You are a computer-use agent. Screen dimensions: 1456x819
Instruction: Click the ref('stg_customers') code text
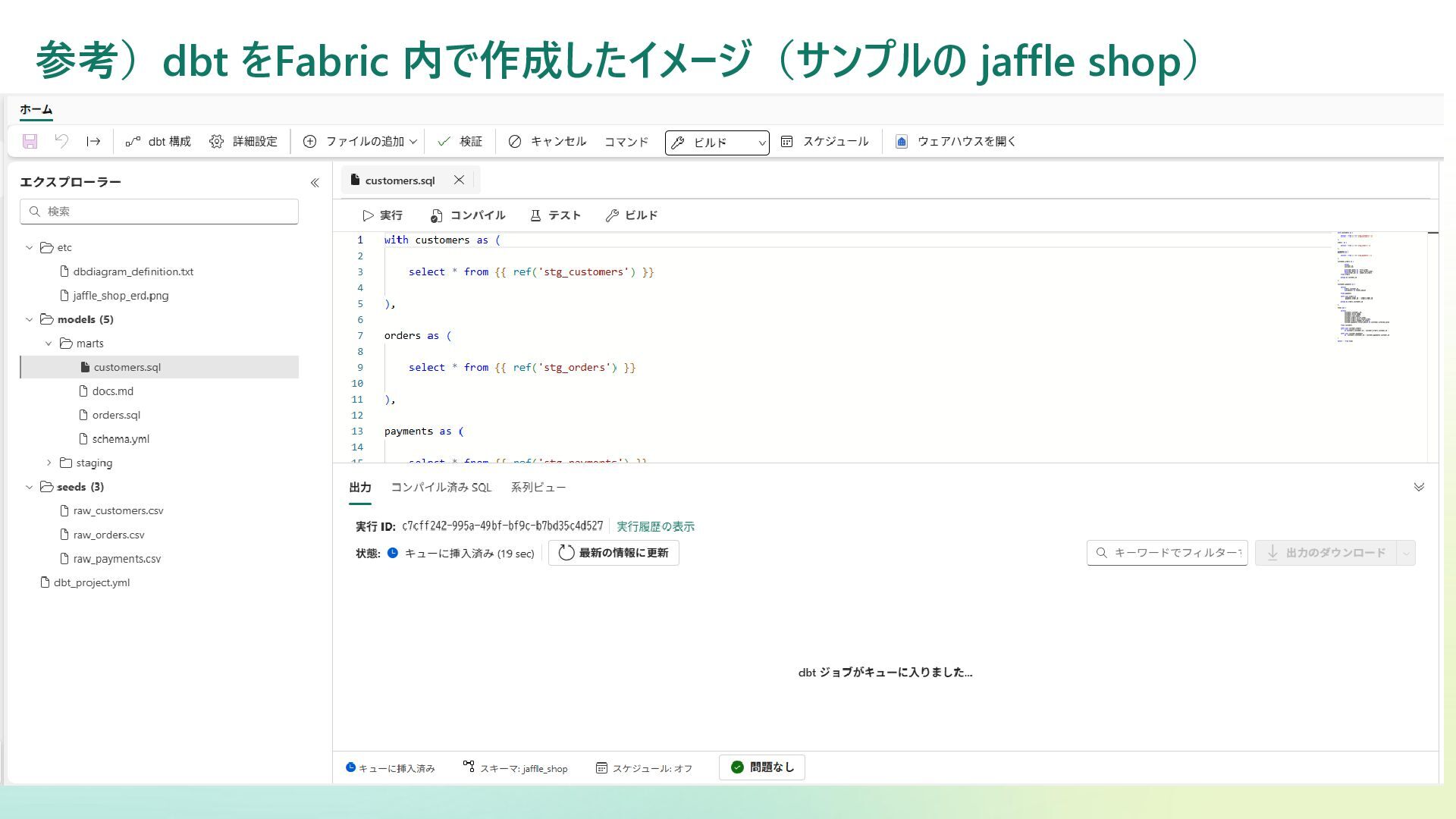575,272
